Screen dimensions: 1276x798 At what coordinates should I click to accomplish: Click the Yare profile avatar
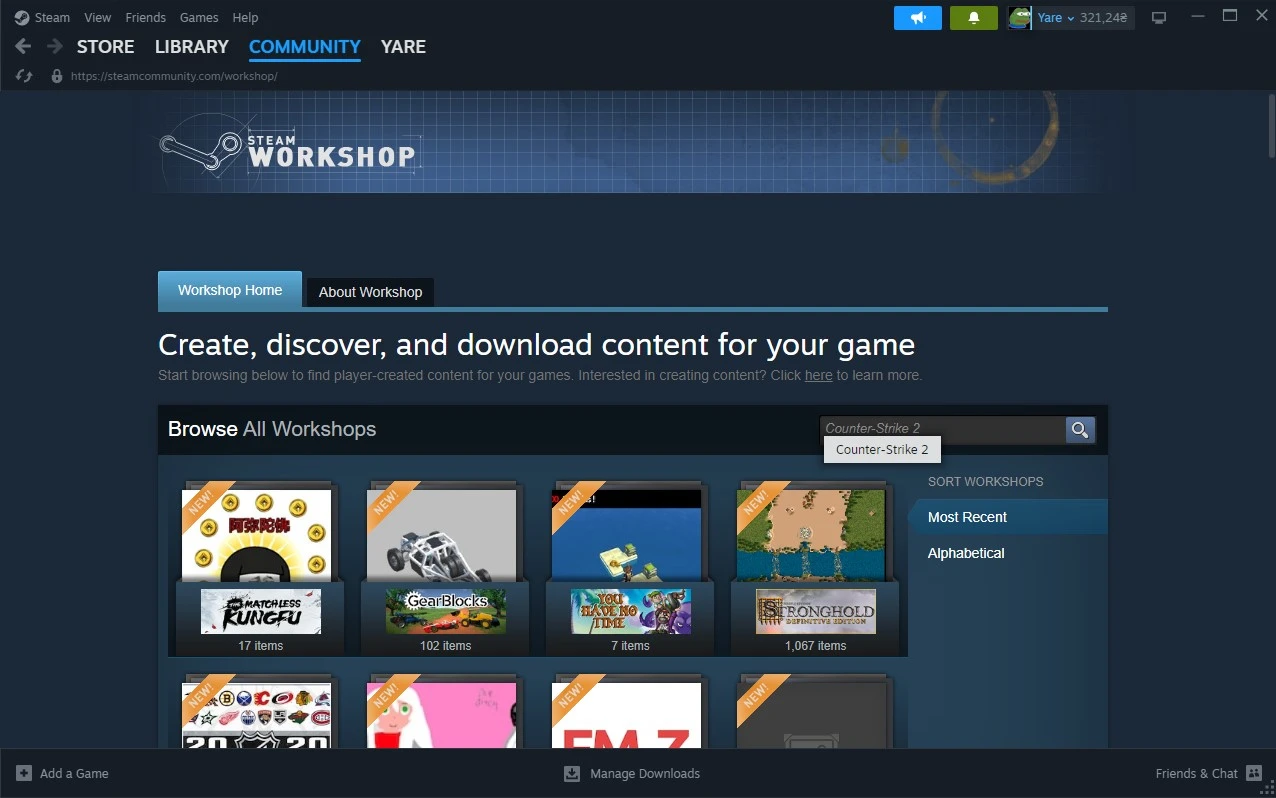click(x=1019, y=18)
